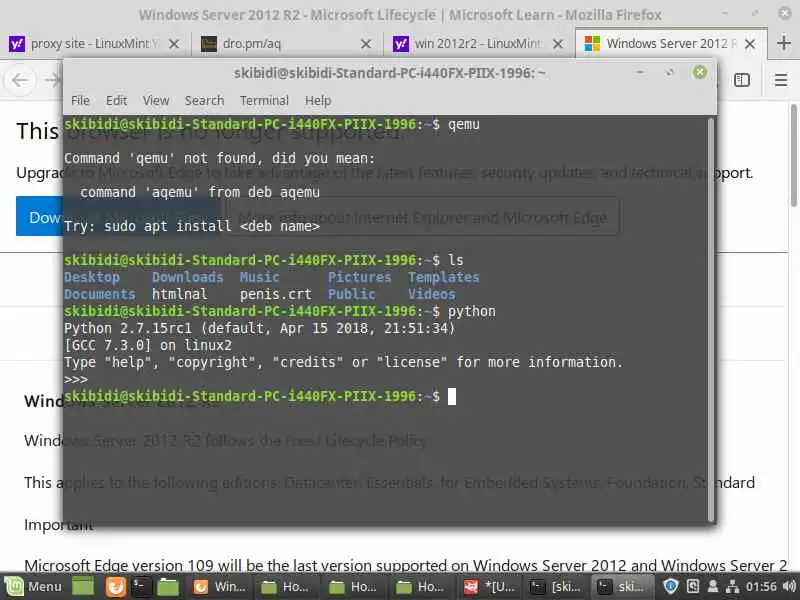Viewport: 800px width, 600px height.
Task: Click the 'Documents' directory name in terminal
Action: click(x=99, y=294)
